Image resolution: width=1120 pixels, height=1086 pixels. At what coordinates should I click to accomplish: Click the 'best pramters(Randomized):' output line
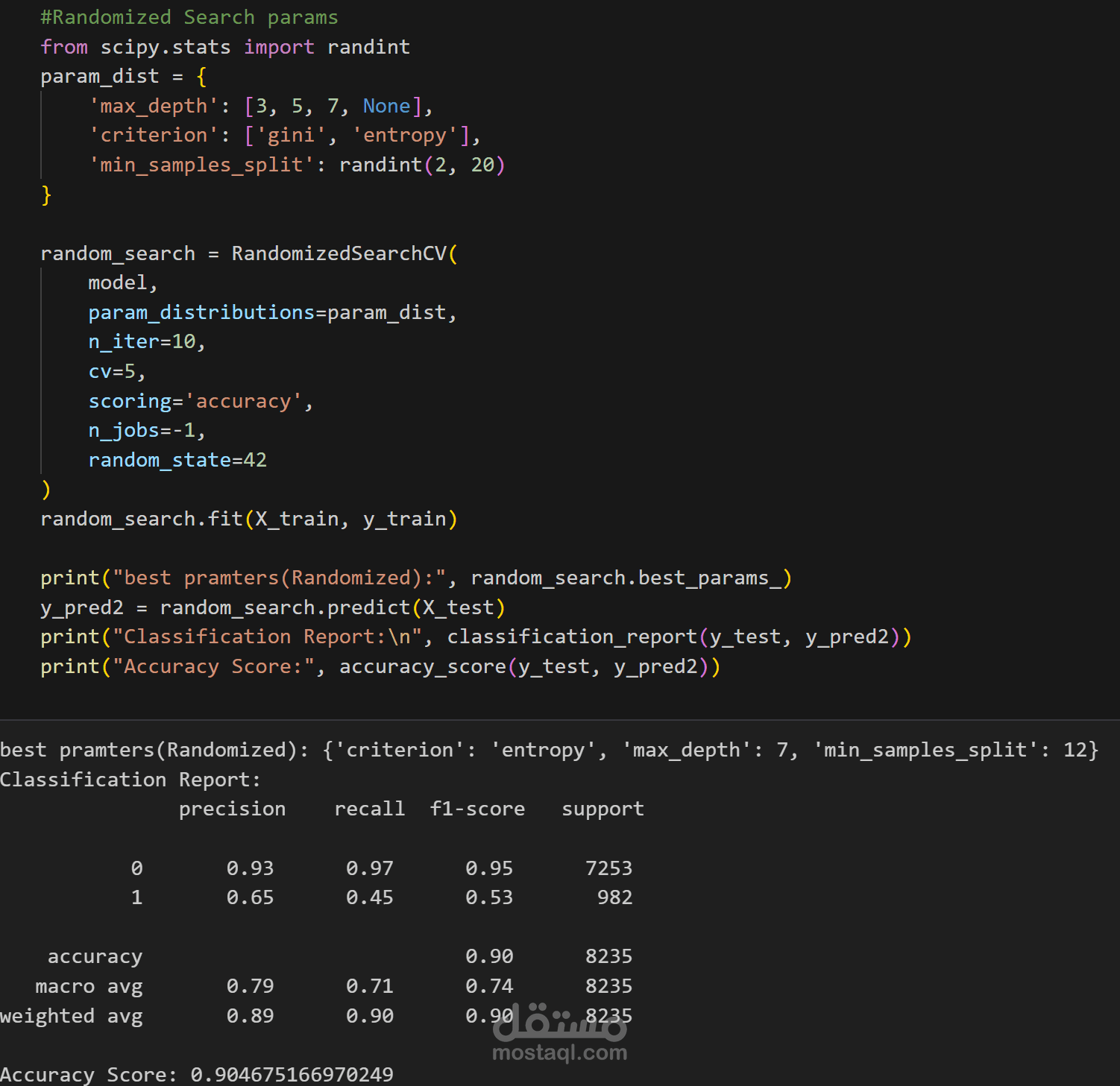[549, 750]
